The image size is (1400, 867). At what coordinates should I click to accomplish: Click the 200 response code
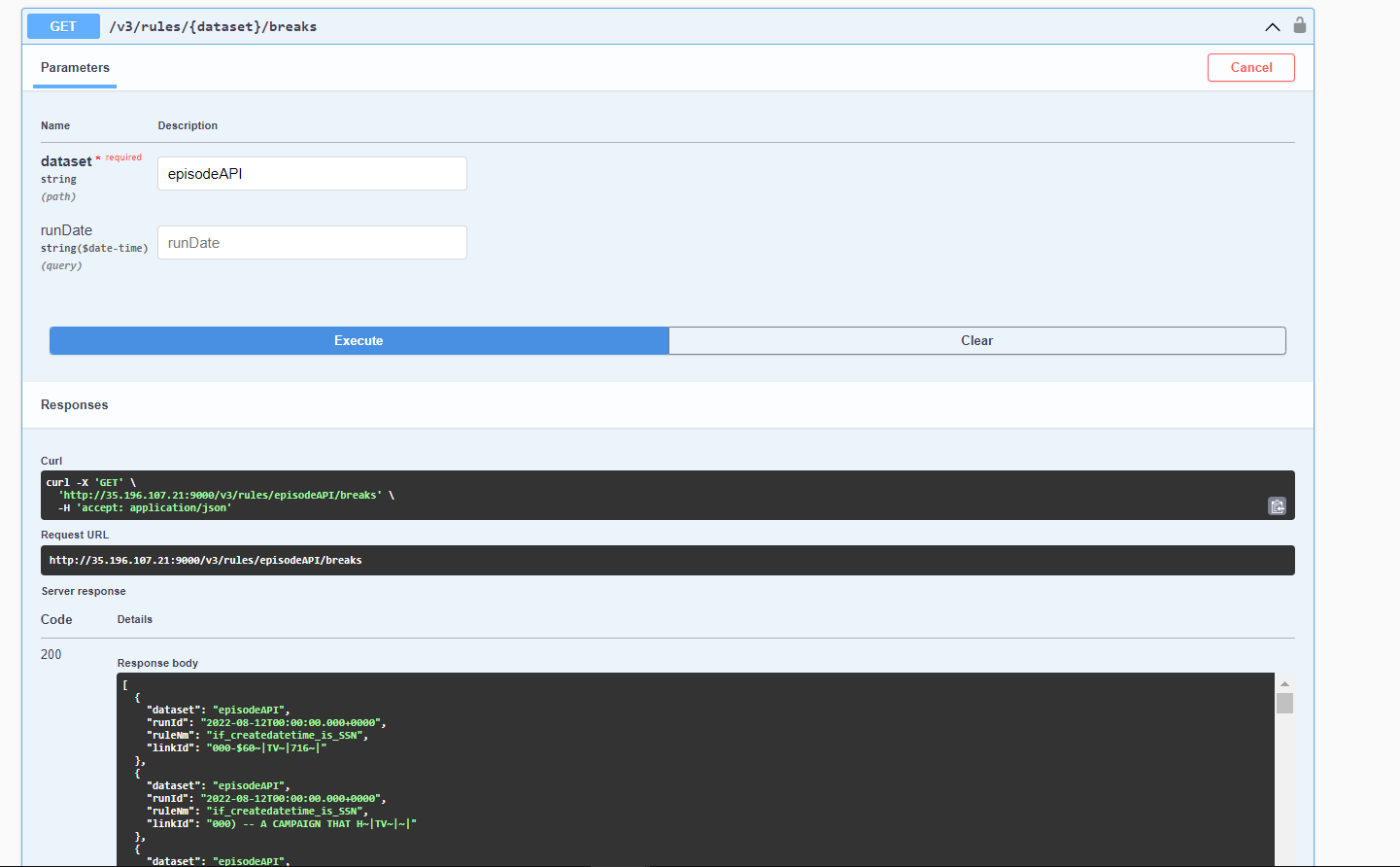pyautogui.click(x=51, y=655)
